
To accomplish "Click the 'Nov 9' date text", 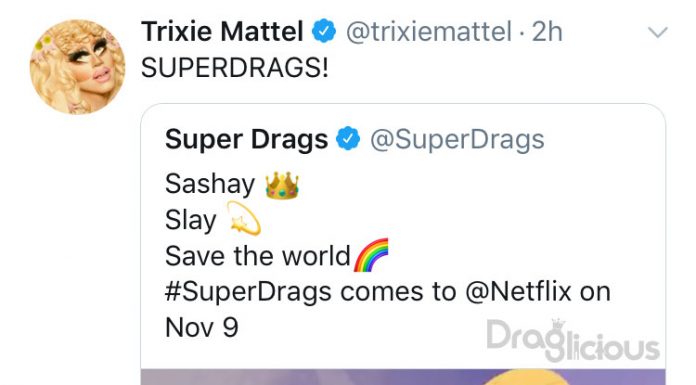I will pyautogui.click(x=202, y=328).
